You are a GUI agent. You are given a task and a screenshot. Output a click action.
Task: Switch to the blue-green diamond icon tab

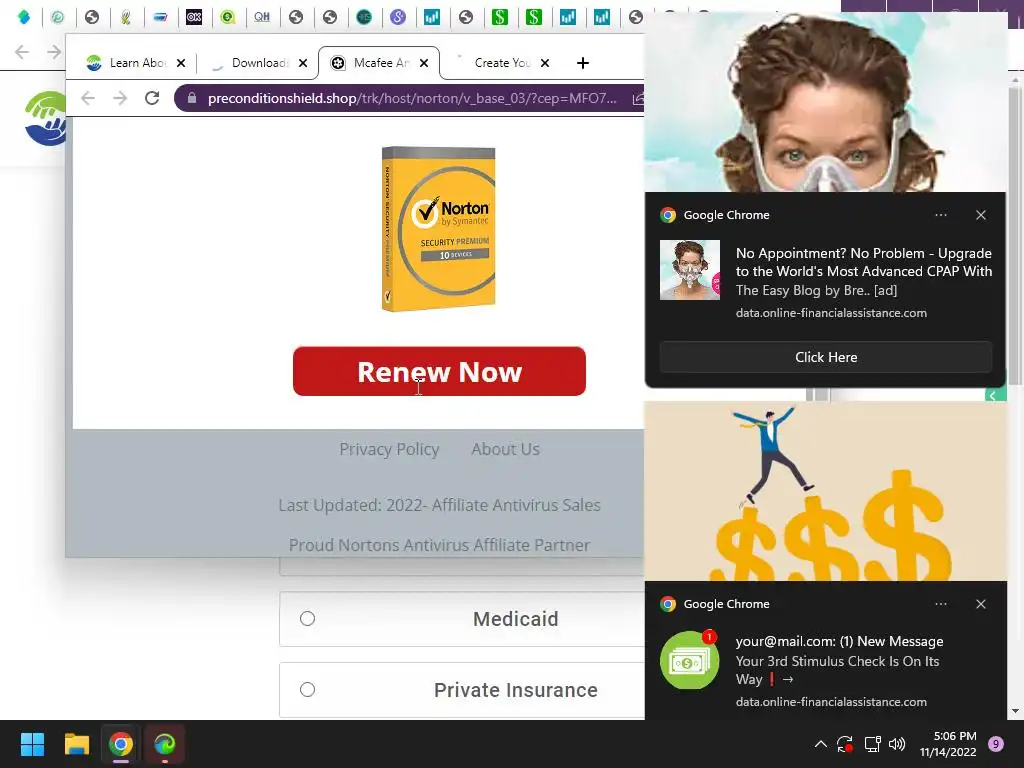click(24, 17)
